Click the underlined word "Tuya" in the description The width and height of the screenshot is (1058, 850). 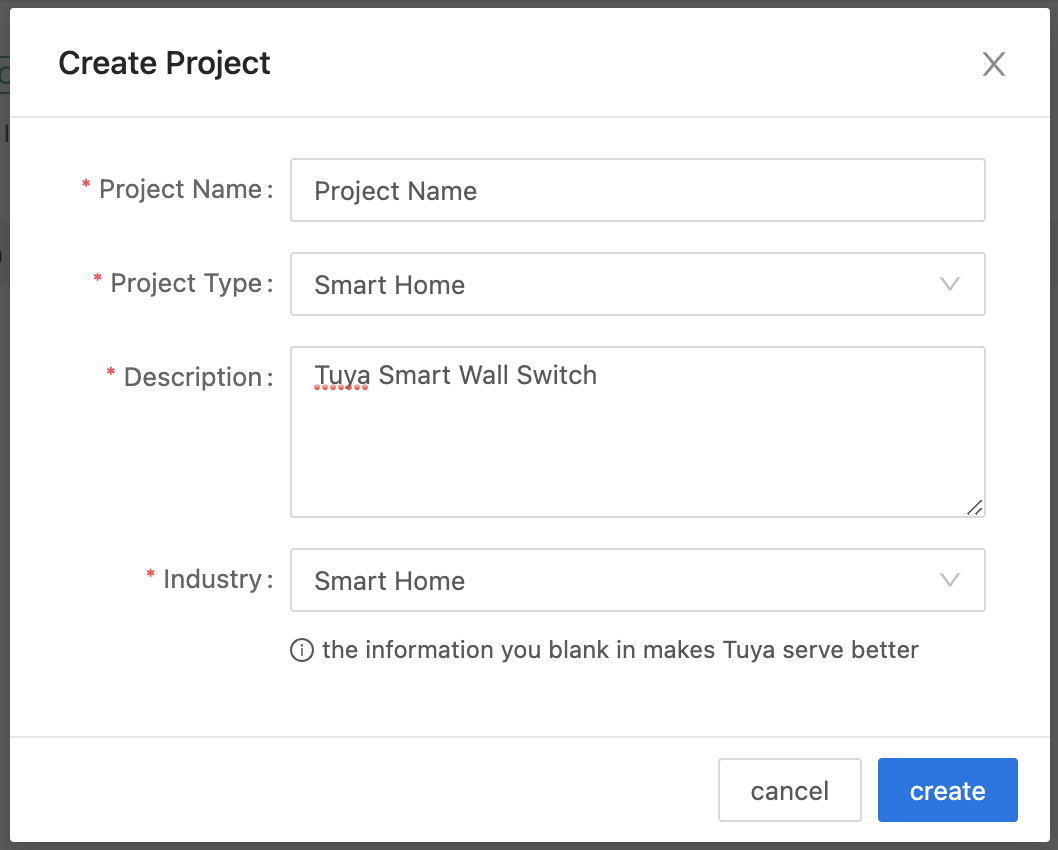point(342,376)
